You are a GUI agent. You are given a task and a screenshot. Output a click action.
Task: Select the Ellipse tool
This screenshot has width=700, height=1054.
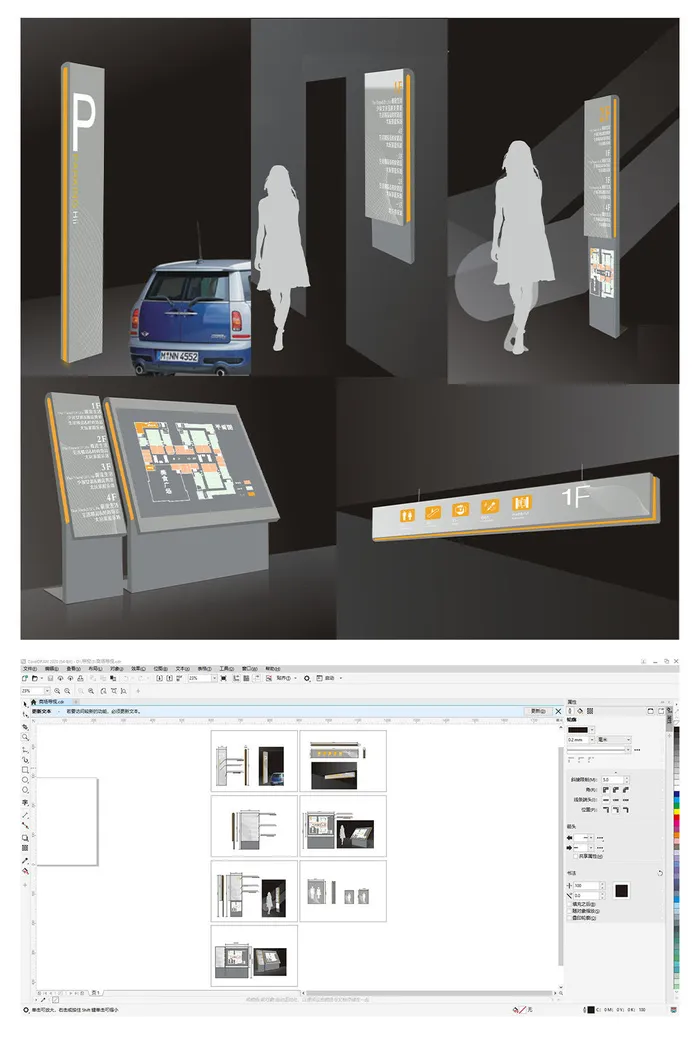tap(26, 781)
